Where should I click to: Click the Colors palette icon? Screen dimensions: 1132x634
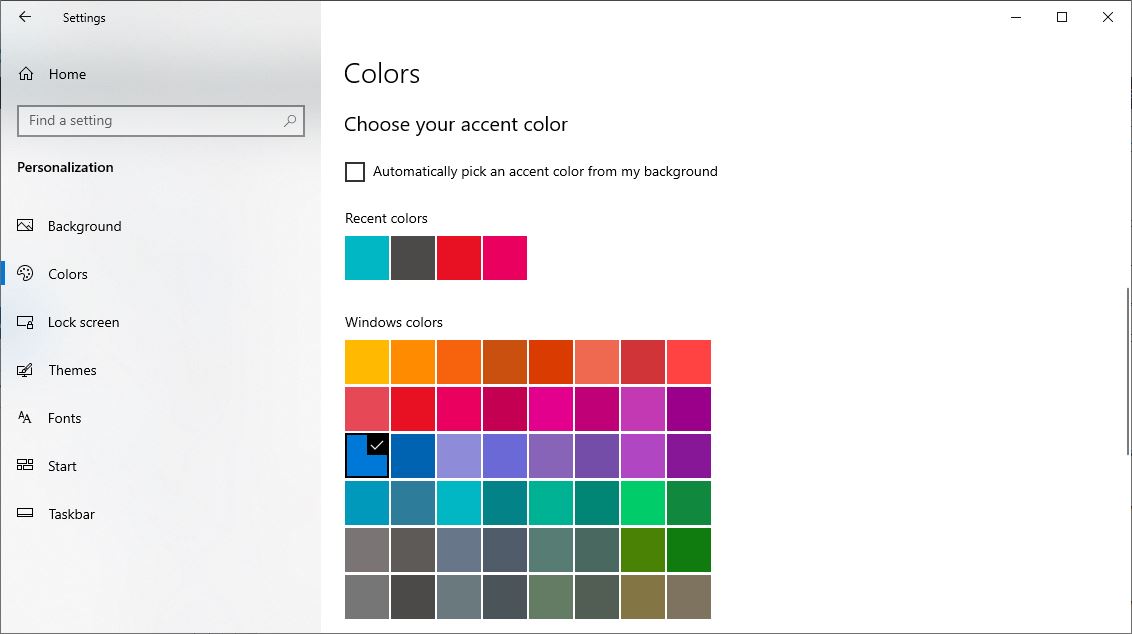click(x=26, y=274)
